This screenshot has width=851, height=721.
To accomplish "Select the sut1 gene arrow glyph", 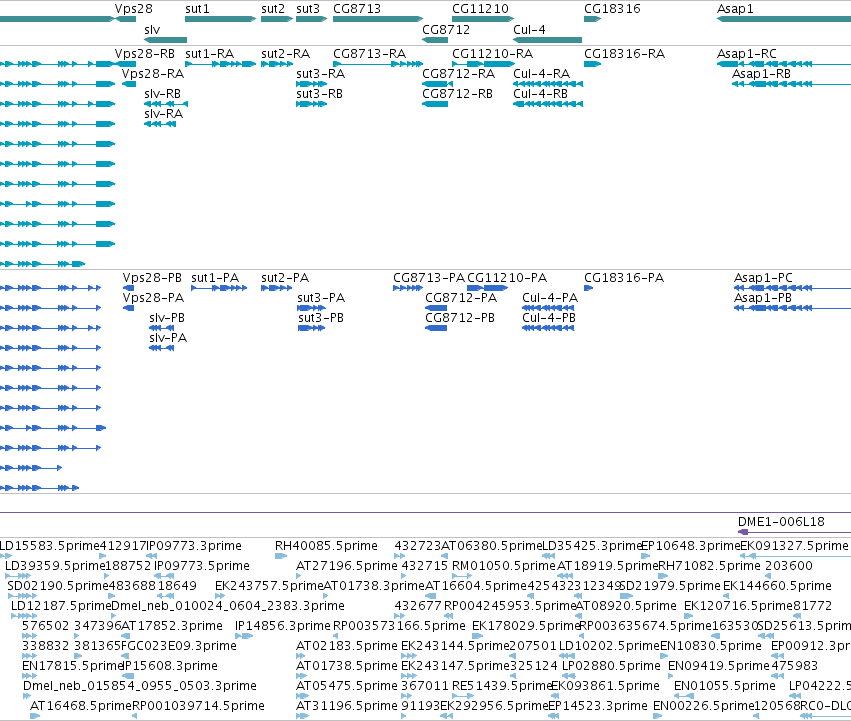I will pyautogui.click(x=220, y=19).
